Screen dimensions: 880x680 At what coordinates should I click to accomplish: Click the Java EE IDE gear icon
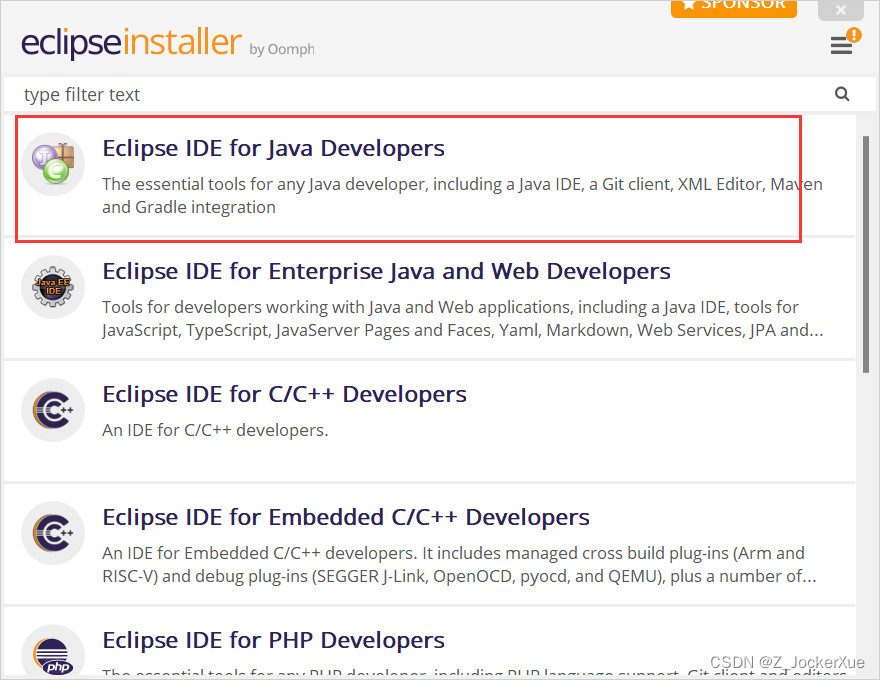pos(53,287)
